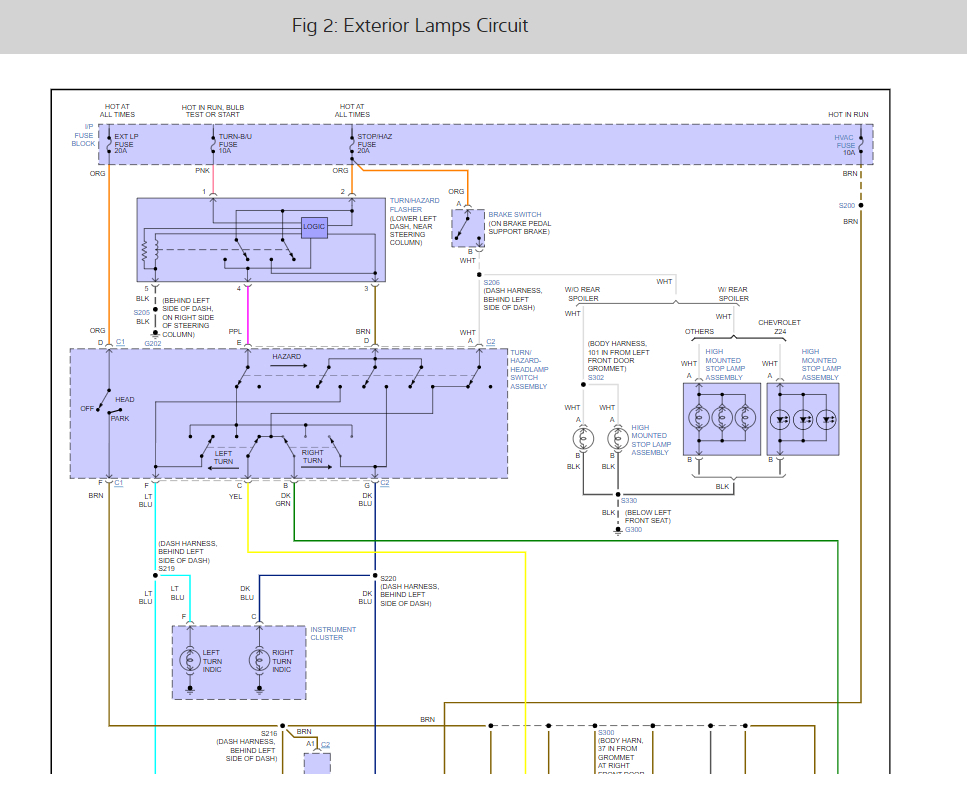
Task: Open the S302 splice link
Action: click(x=596, y=377)
